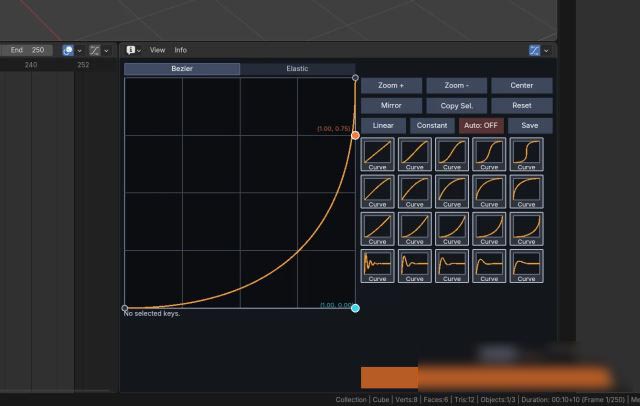Click the Duration readout in the status bar
Image resolution: width=640 pixels, height=406 pixels.
pos(573,399)
